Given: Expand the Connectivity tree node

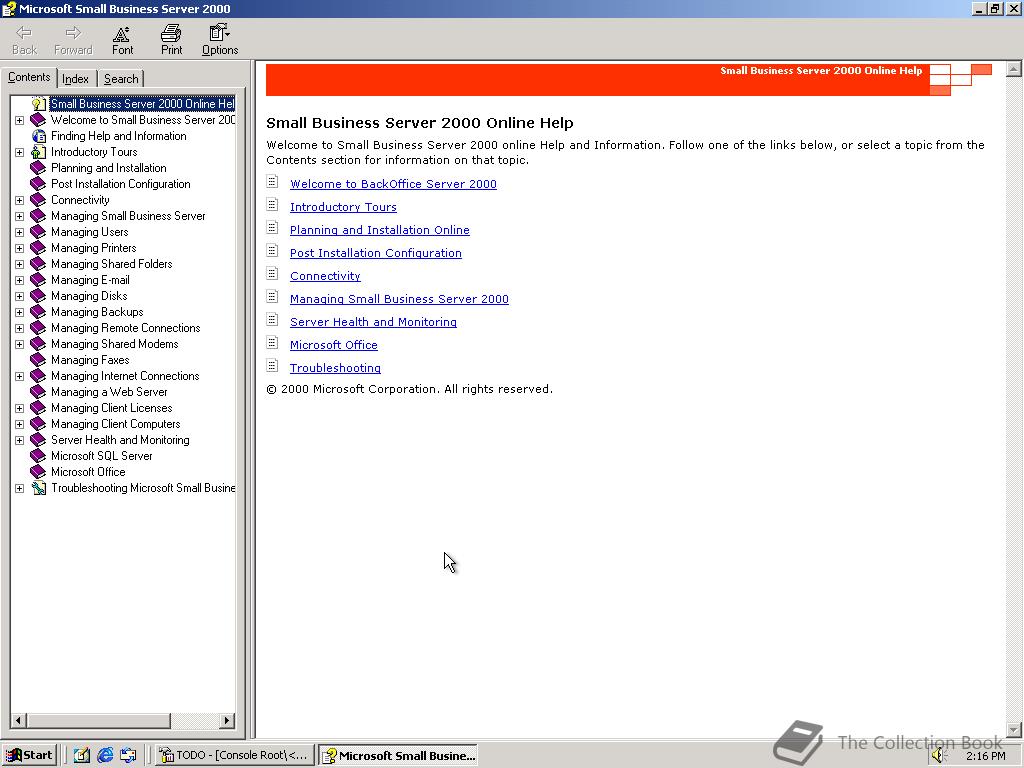Looking at the screenshot, I should 20,200.
